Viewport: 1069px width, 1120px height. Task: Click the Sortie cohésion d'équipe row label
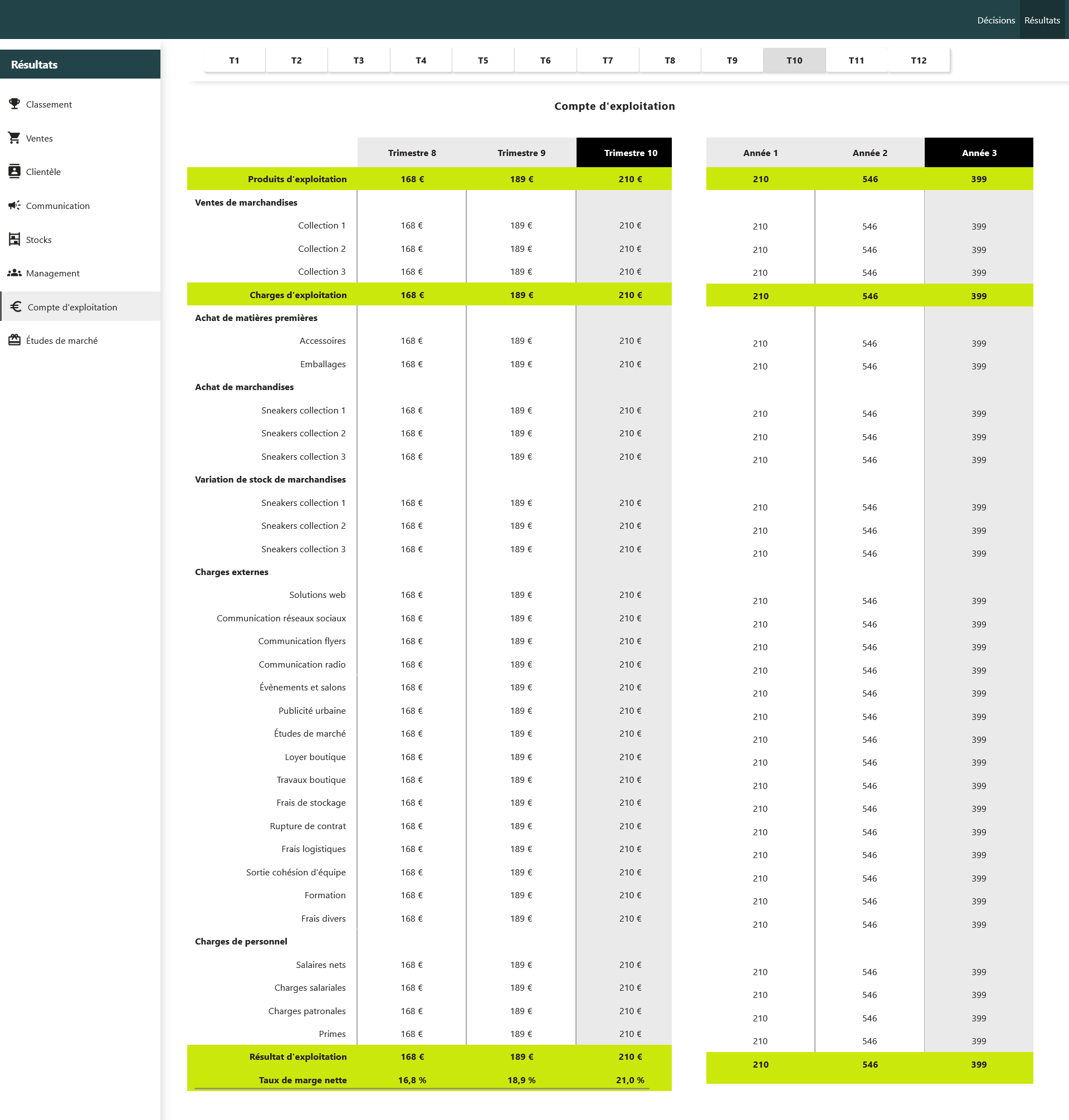tap(296, 872)
